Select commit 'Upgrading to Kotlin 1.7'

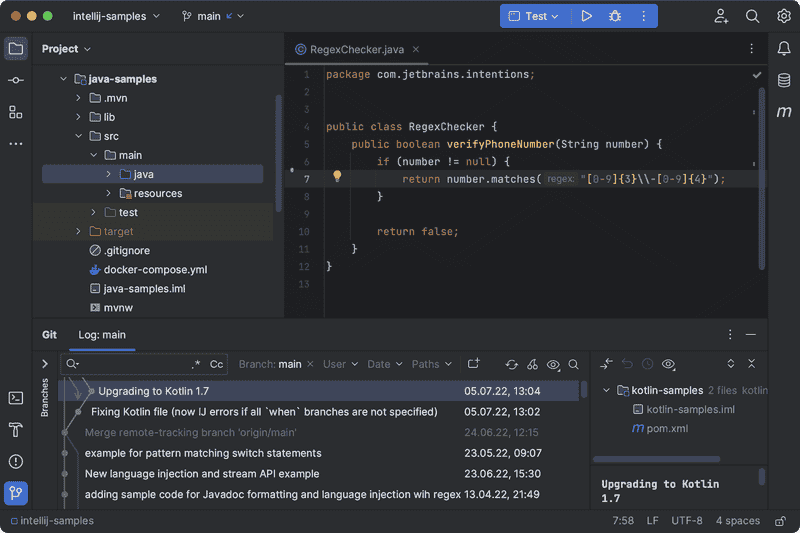click(320, 391)
